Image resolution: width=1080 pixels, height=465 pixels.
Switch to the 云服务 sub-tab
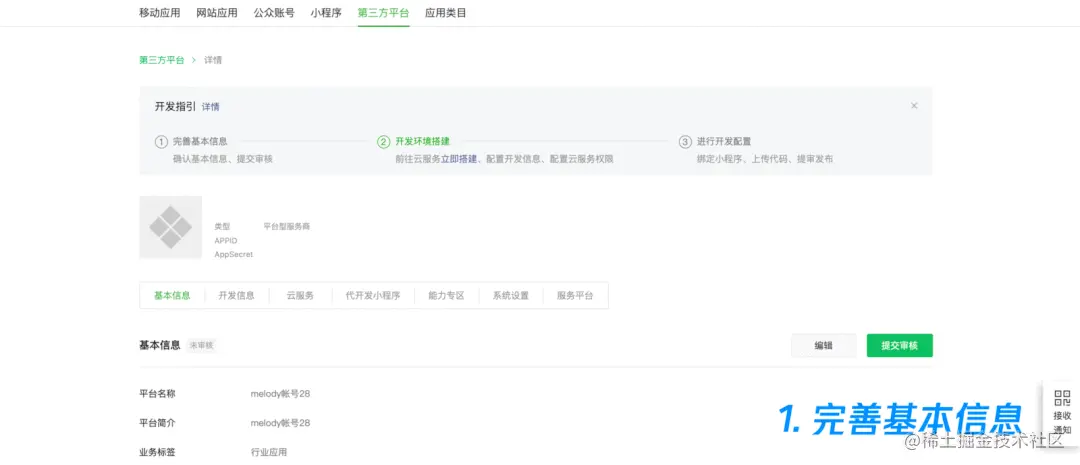tap(300, 296)
